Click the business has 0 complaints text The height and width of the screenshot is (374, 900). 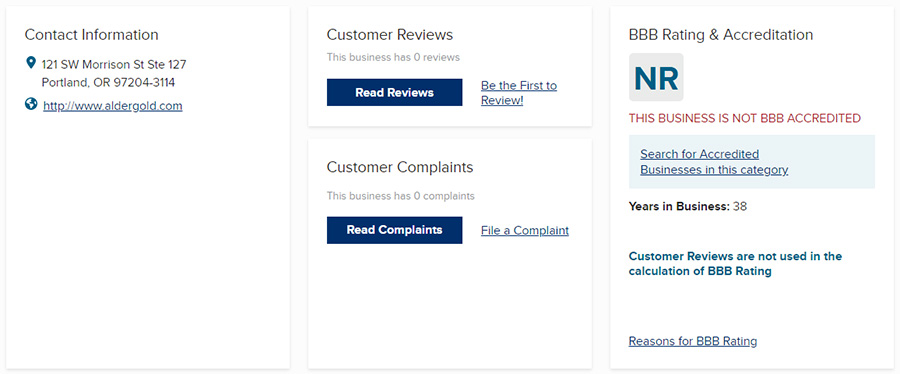[401, 196]
